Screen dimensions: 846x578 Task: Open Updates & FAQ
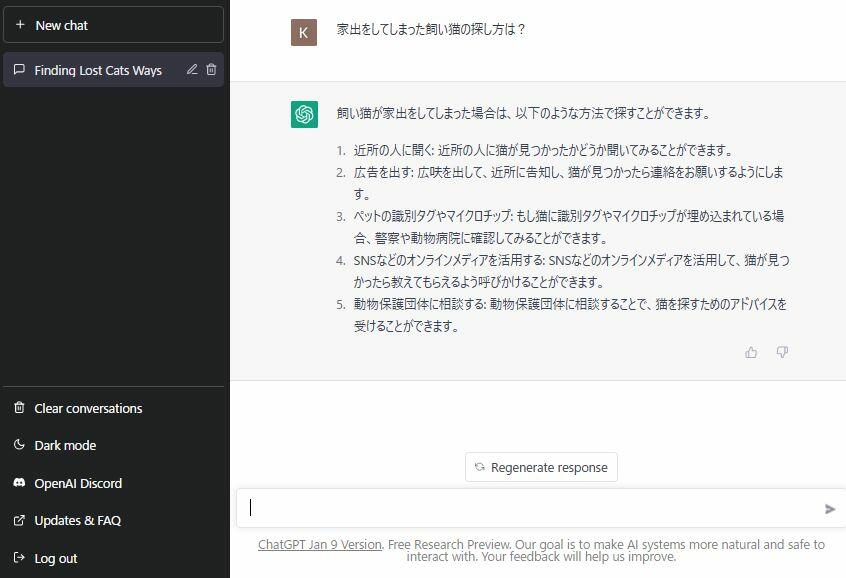[x=77, y=520]
